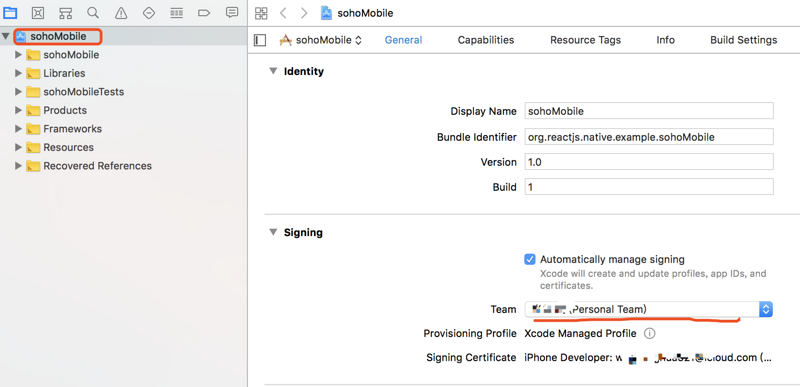Collapse the Signing section
The width and height of the screenshot is (800, 387).
click(273, 233)
